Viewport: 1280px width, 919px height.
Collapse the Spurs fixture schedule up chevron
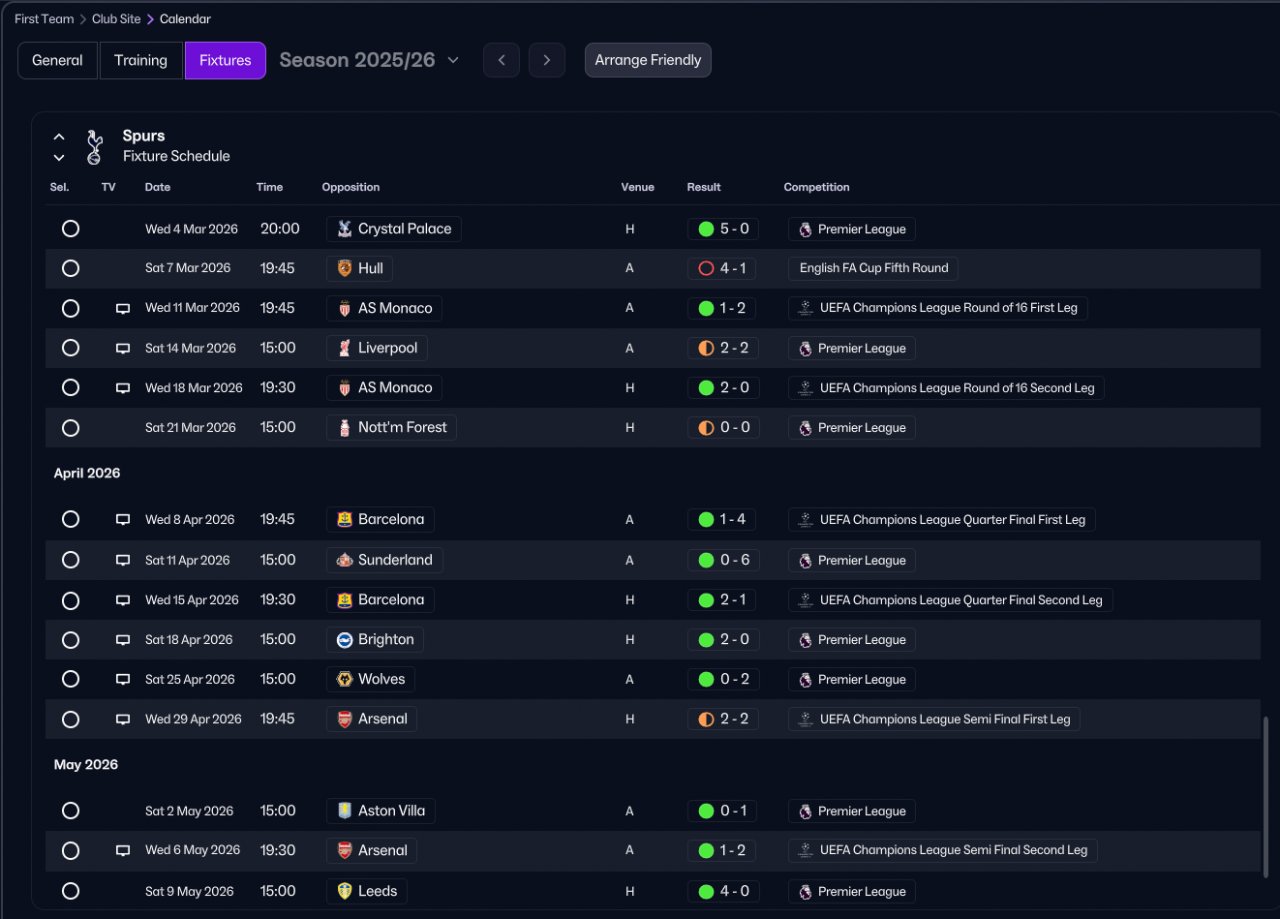59,137
